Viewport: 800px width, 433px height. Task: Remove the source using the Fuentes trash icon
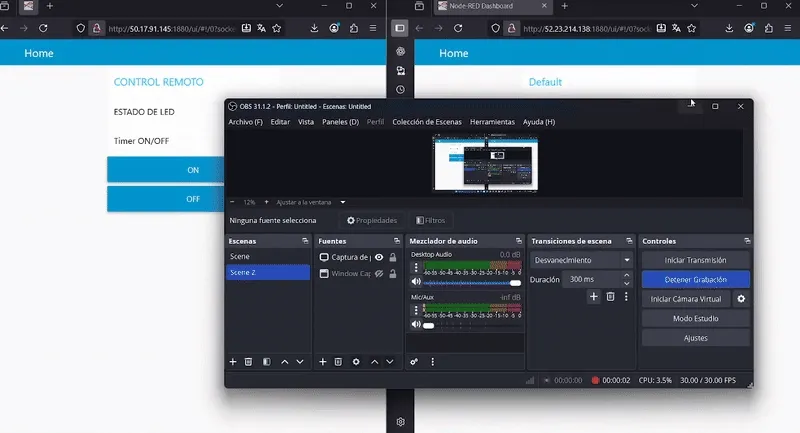tap(338, 361)
